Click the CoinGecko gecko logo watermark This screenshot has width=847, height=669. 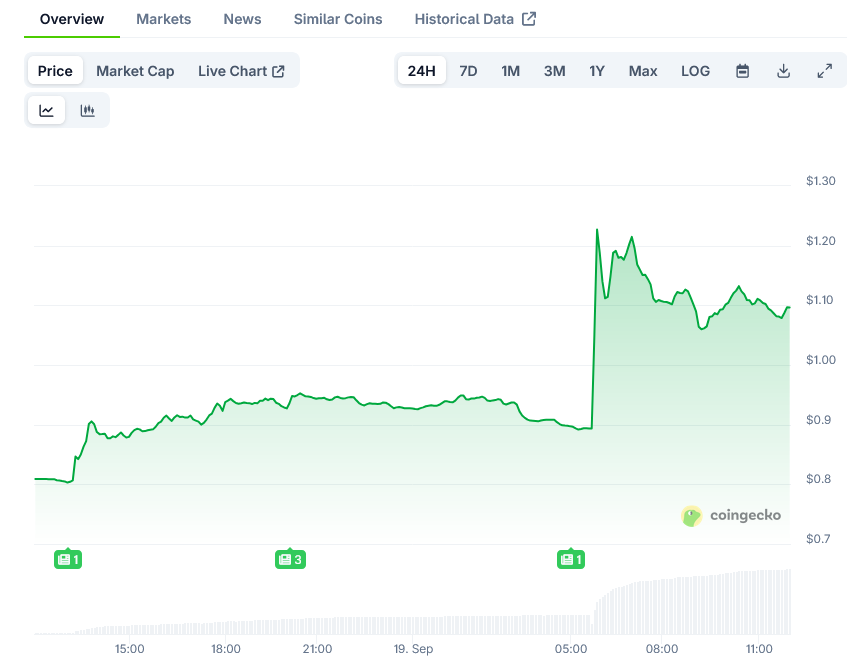pyautogui.click(x=690, y=515)
